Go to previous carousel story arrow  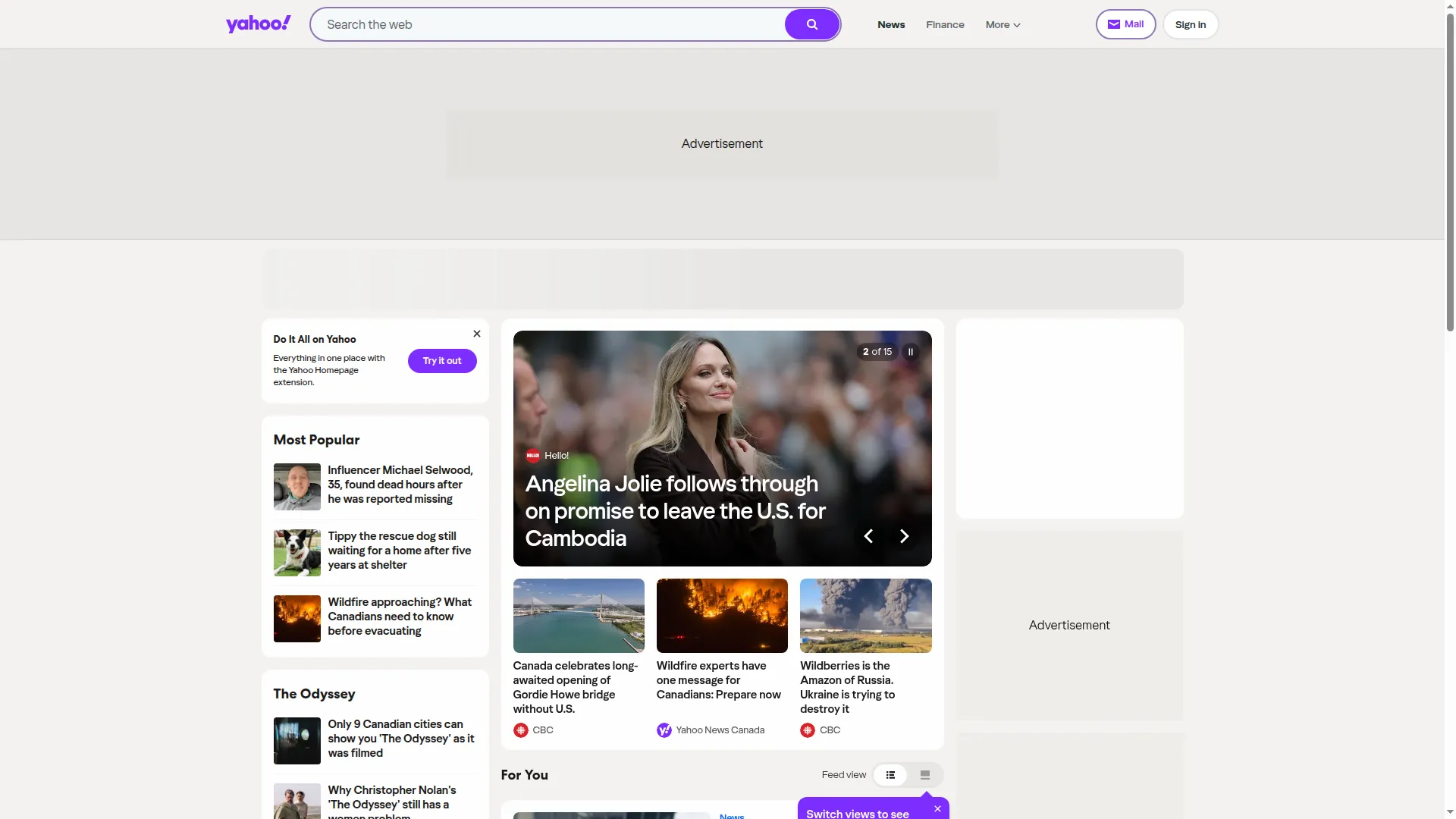coord(868,536)
